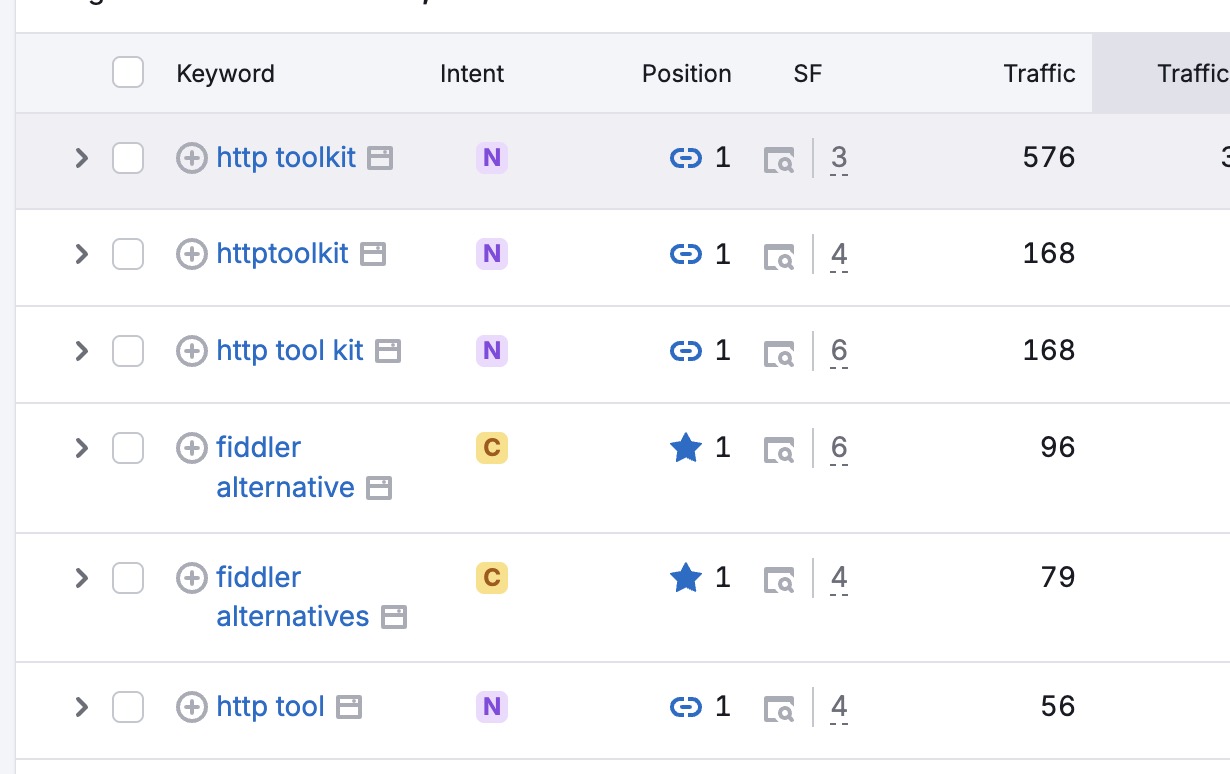This screenshot has height=774, width=1230.
Task: Click SERP features view icon in 'fiddler alternatives' row
Action: pyautogui.click(x=779, y=580)
